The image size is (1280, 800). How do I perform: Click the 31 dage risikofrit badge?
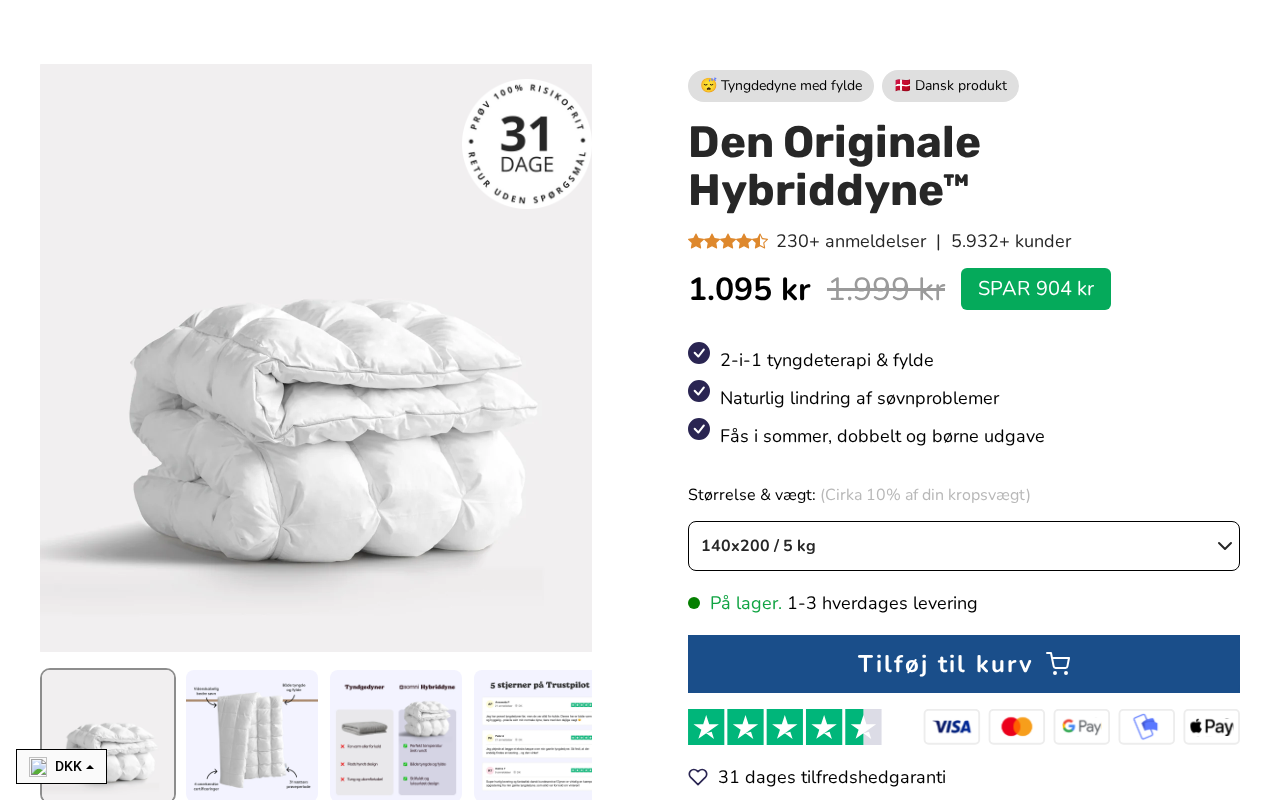click(526, 144)
